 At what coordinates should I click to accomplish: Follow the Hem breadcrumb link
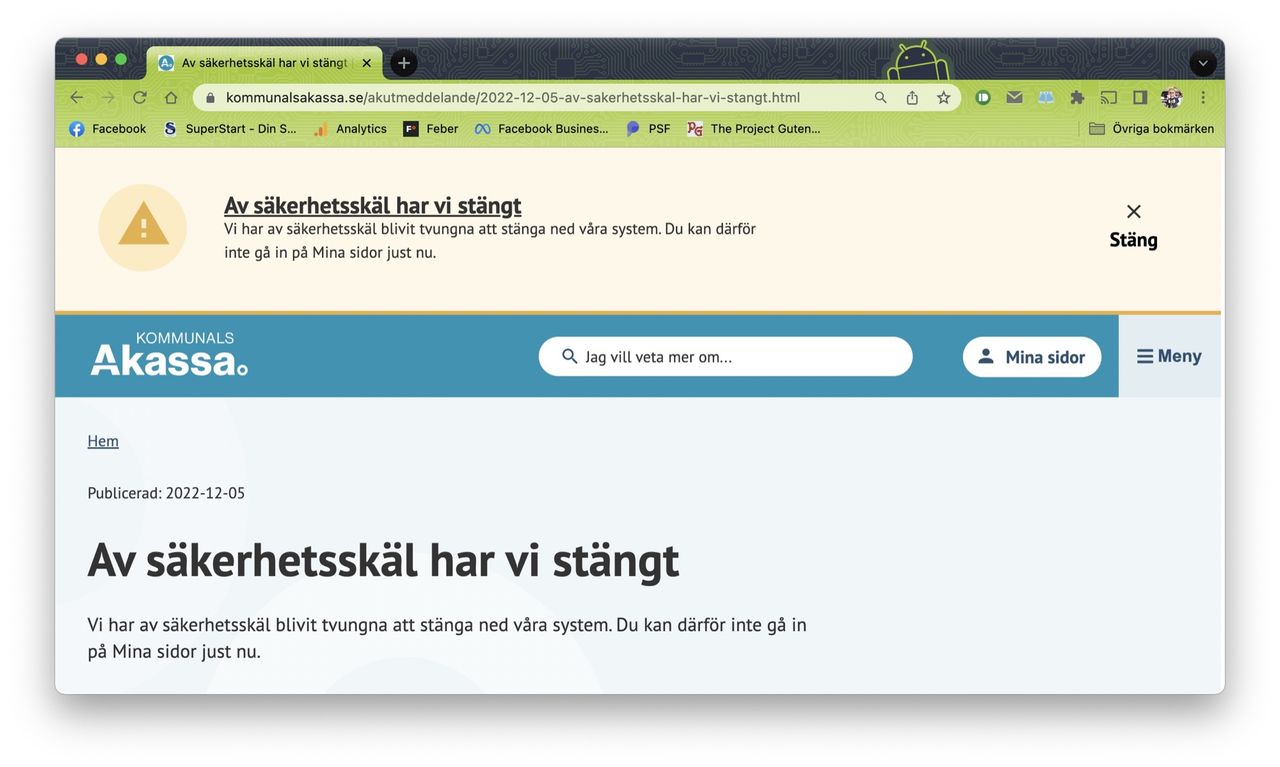click(x=102, y=440)
